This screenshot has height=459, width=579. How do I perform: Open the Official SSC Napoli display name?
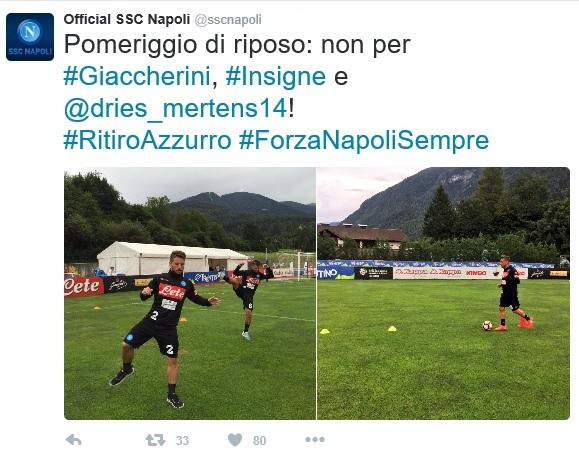coord(127,19)
